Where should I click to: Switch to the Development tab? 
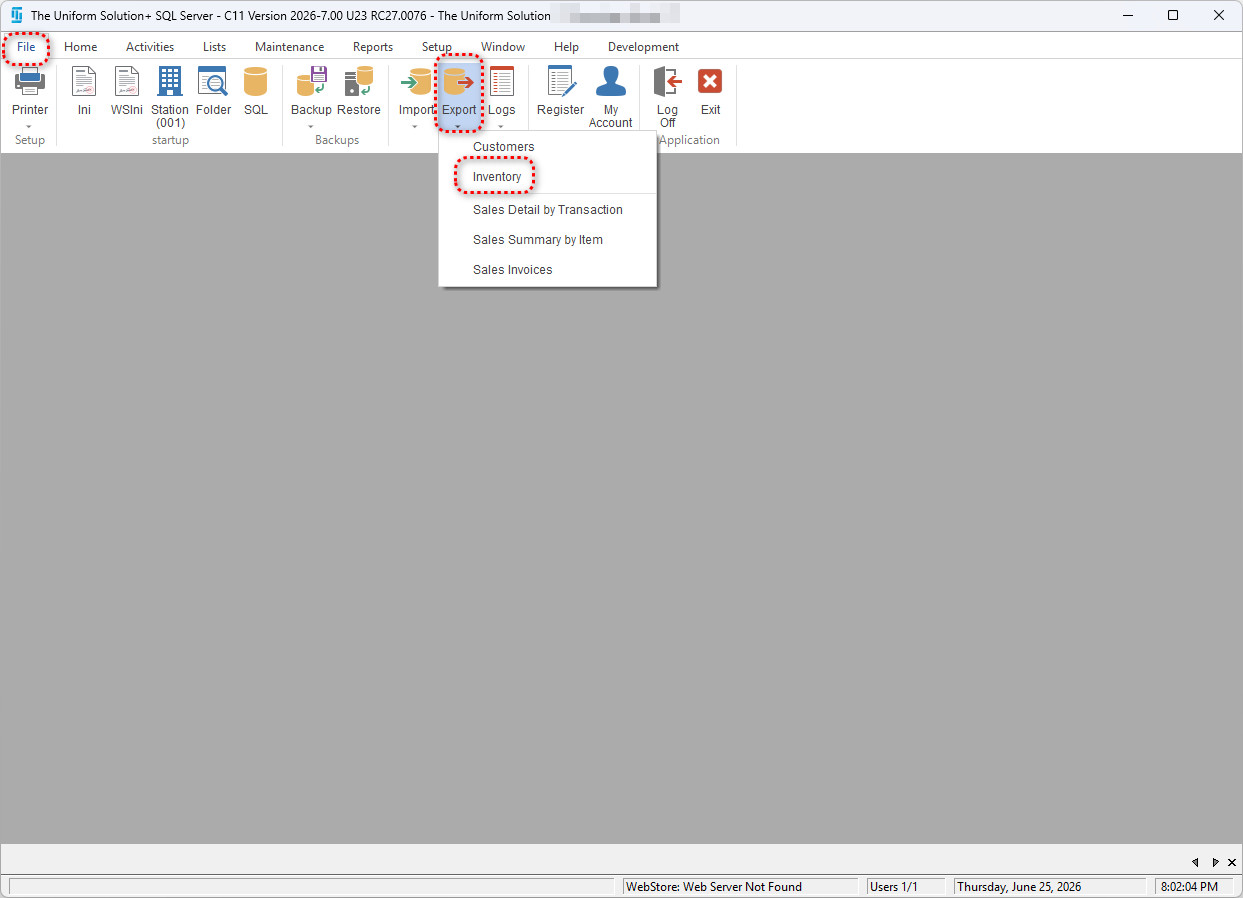point(643,47)
